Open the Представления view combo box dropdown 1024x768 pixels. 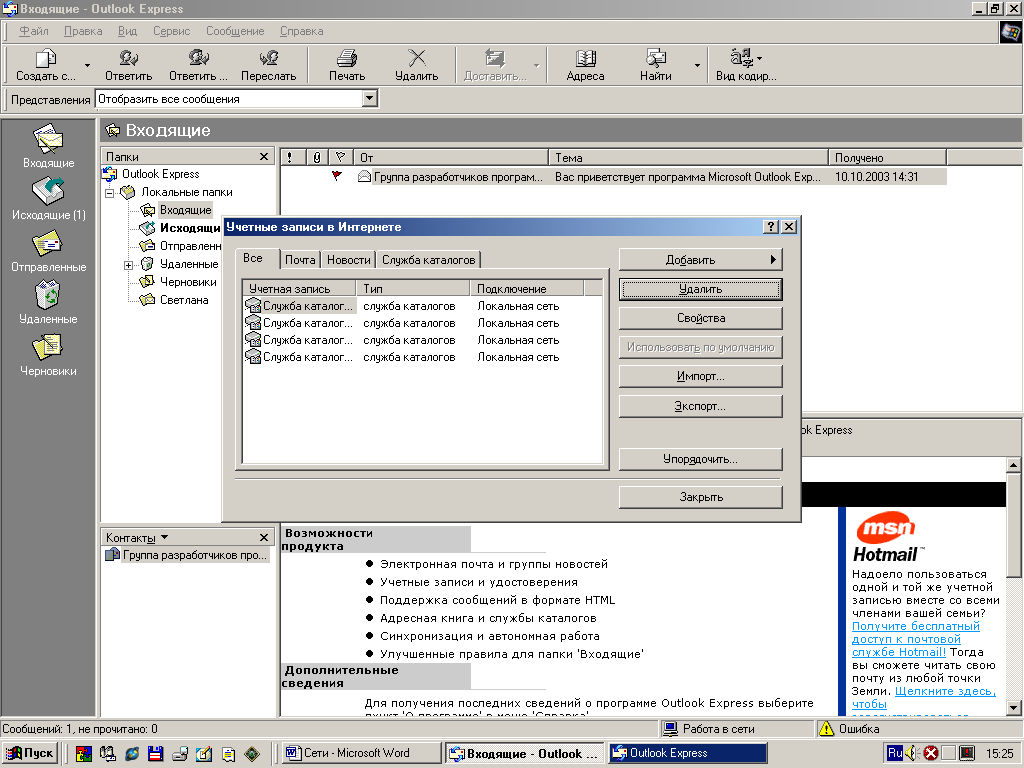click(x=370, y=99)
